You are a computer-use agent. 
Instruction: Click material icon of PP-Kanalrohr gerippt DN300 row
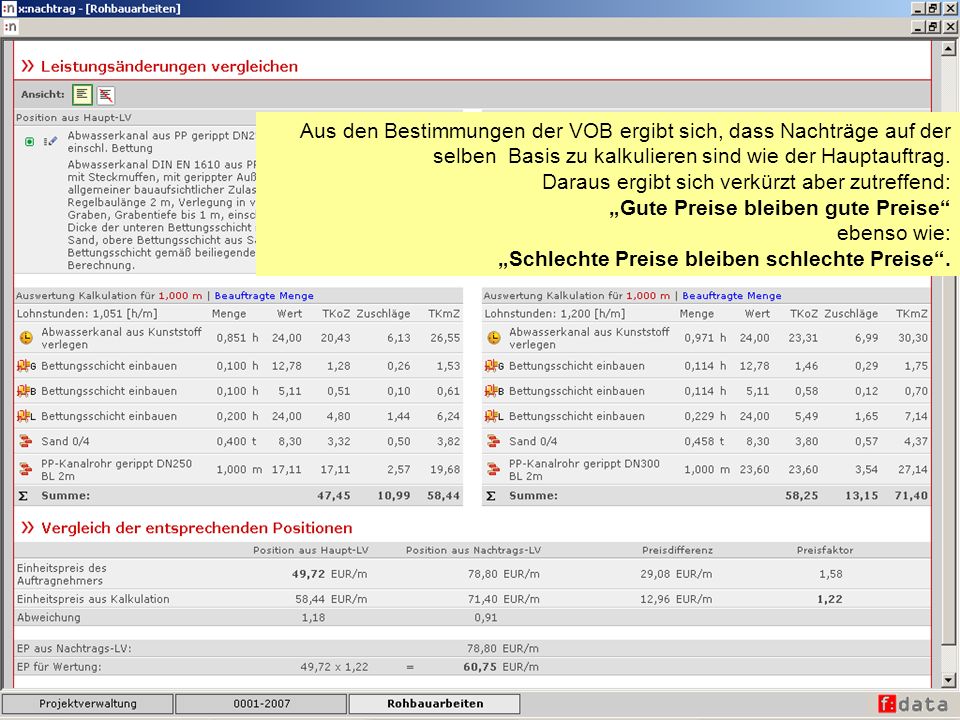coord(493,469)
